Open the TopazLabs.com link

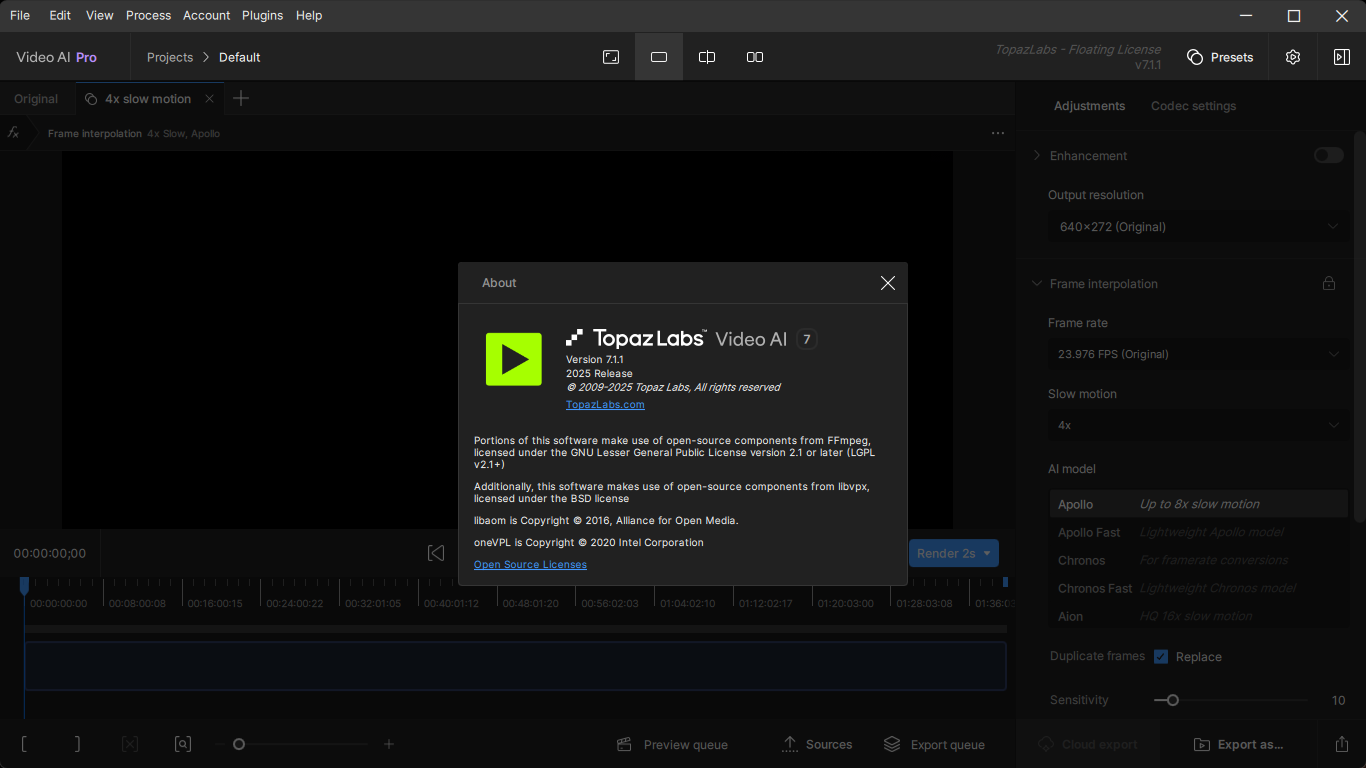(x=605, y=405)
